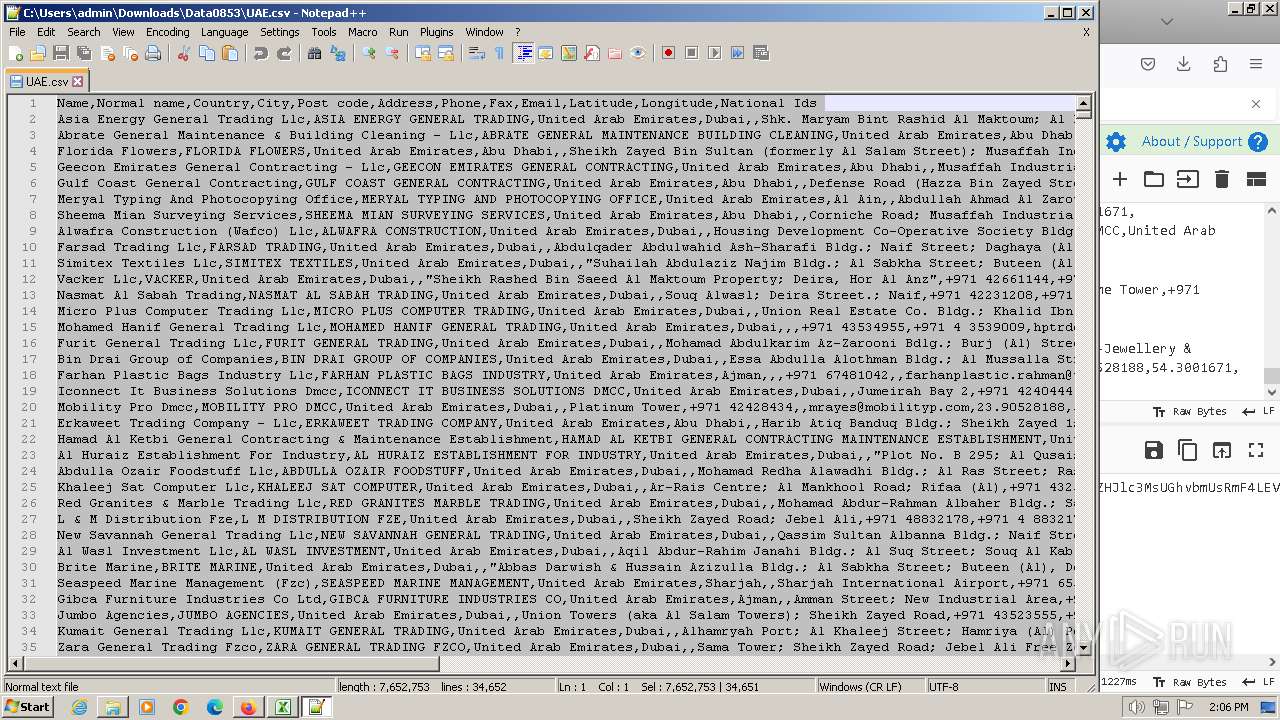1280x720 pixels.
Task: Click the blue help question mark icon
Action: click(x=1258, y=142)
